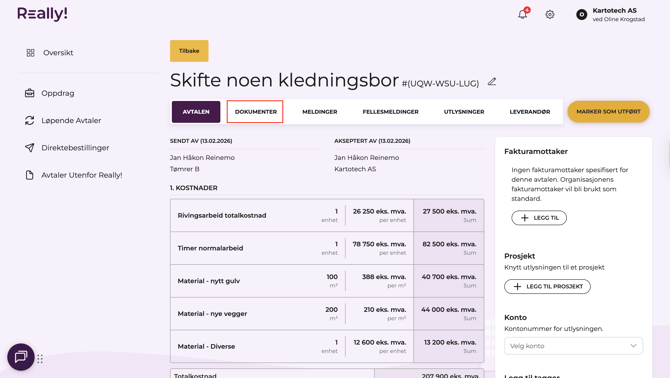
Task: Switch to the Avtalen tab
Action: pyautogui.click(x=196, y=112)
